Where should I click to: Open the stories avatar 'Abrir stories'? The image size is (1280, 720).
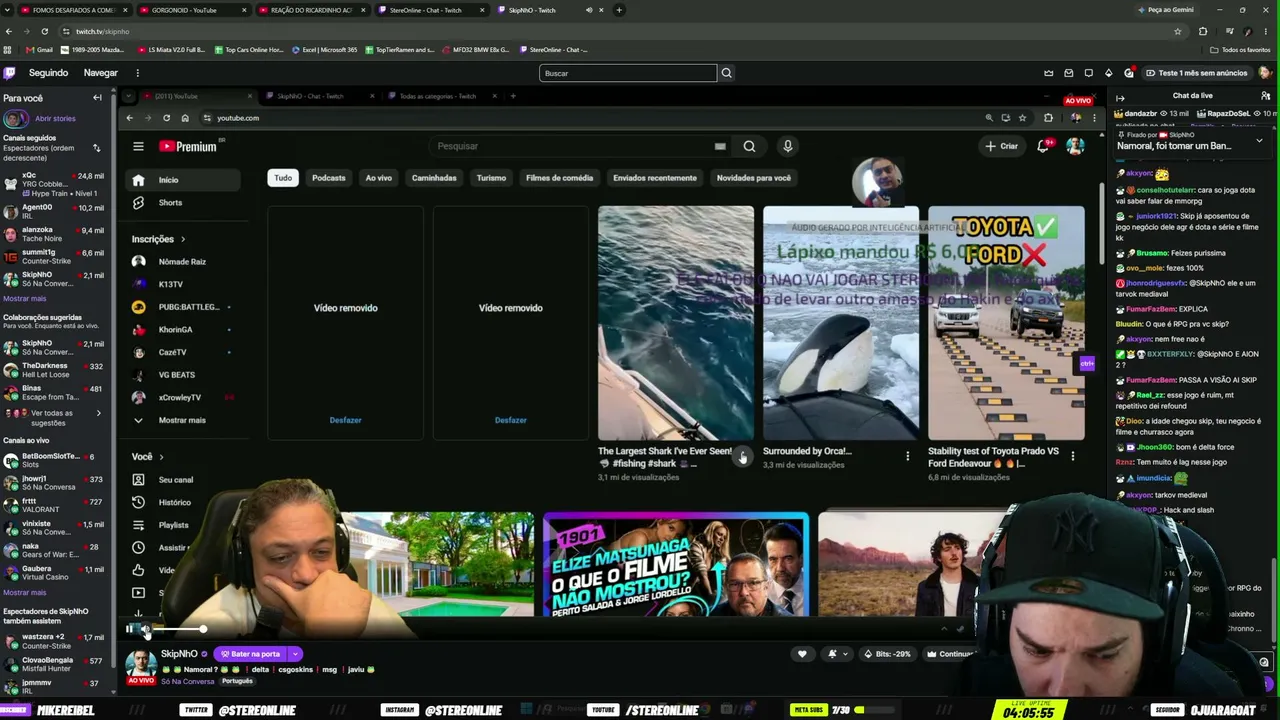[15, 119]
